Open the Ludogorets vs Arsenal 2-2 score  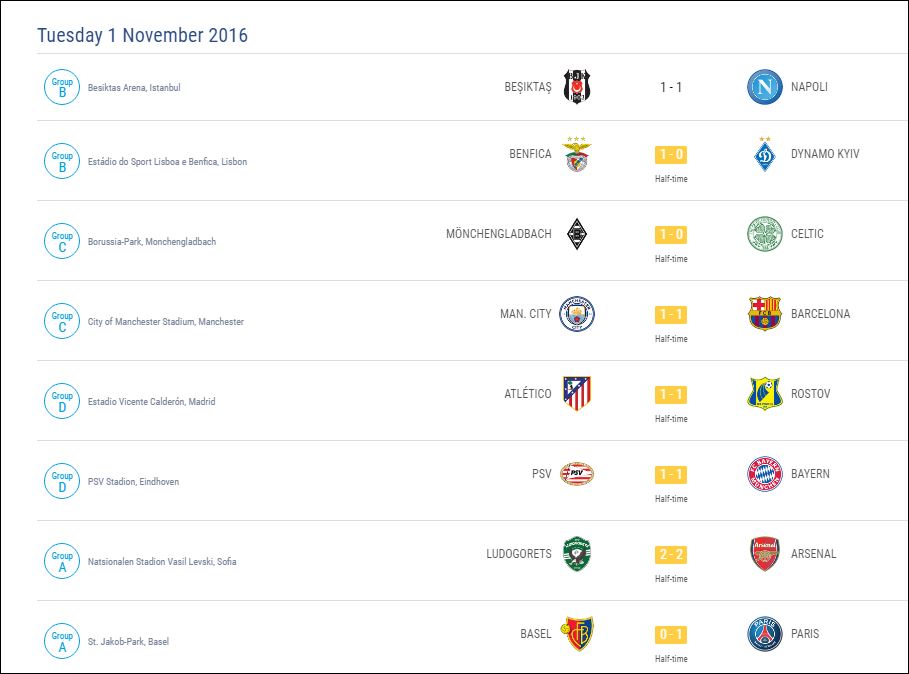pos(671,554)
